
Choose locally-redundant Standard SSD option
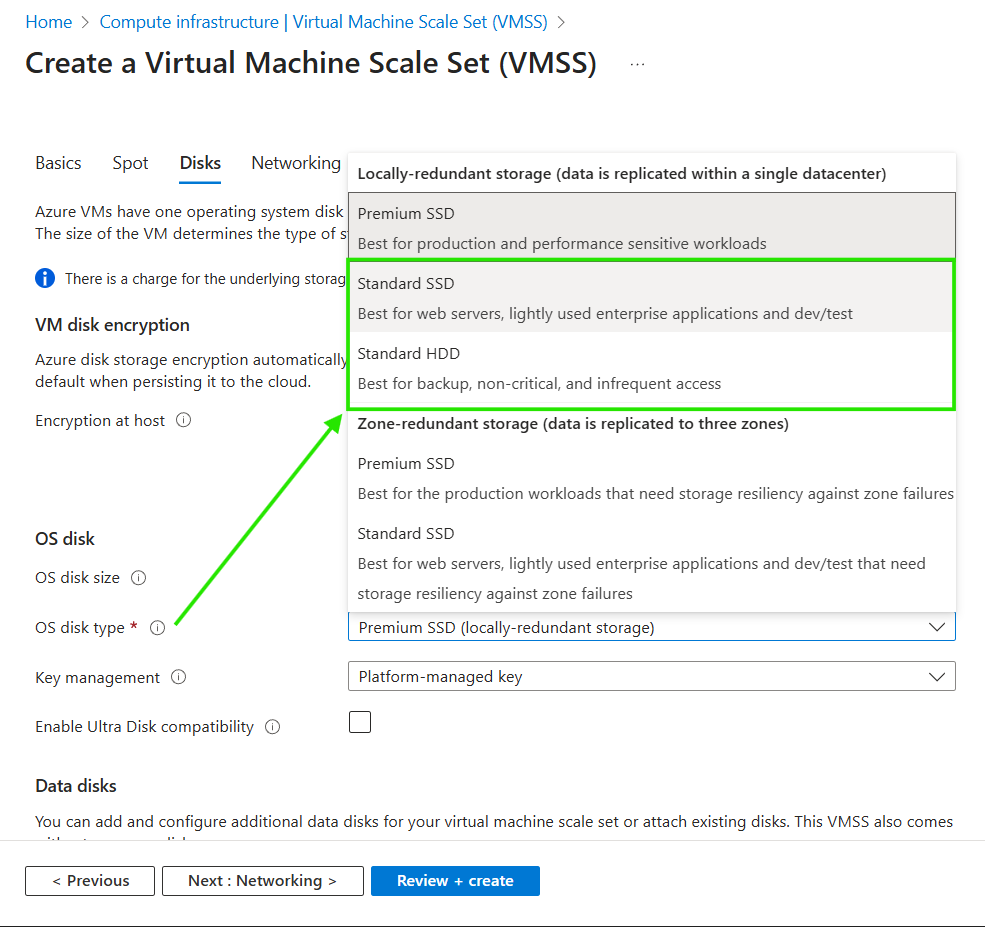coord(651,298)
